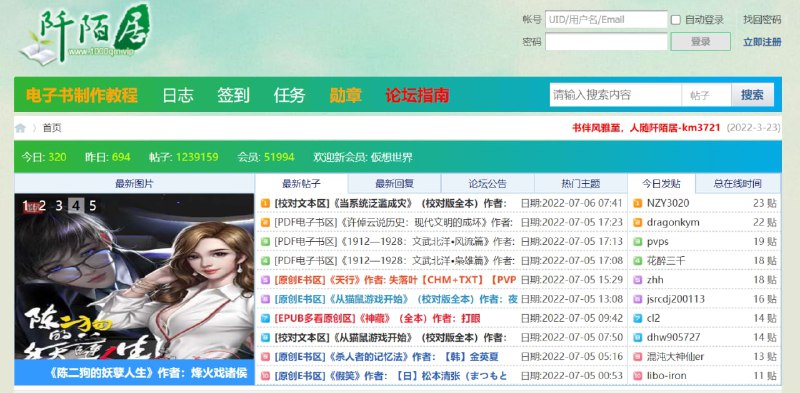Show slide 1 in image carousel

pos(27,206)
